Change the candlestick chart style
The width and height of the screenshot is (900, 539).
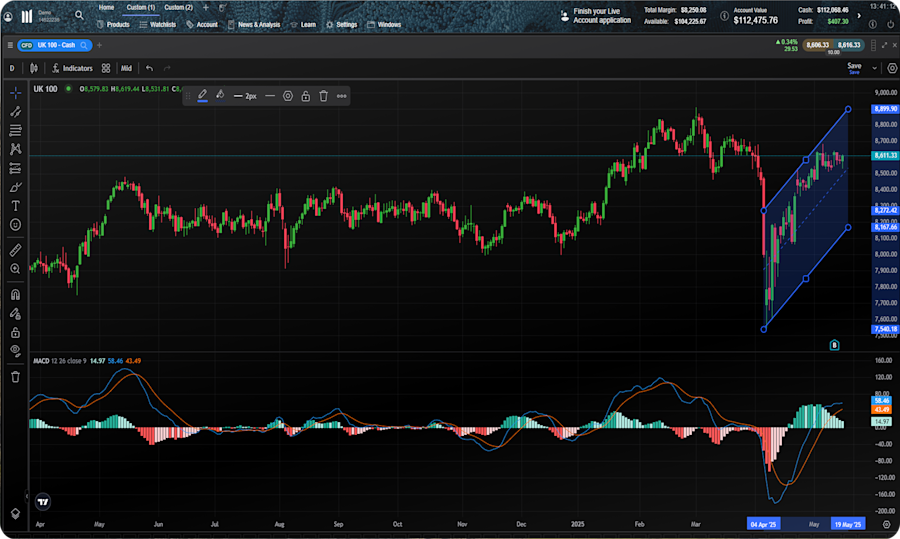point(33,68)
